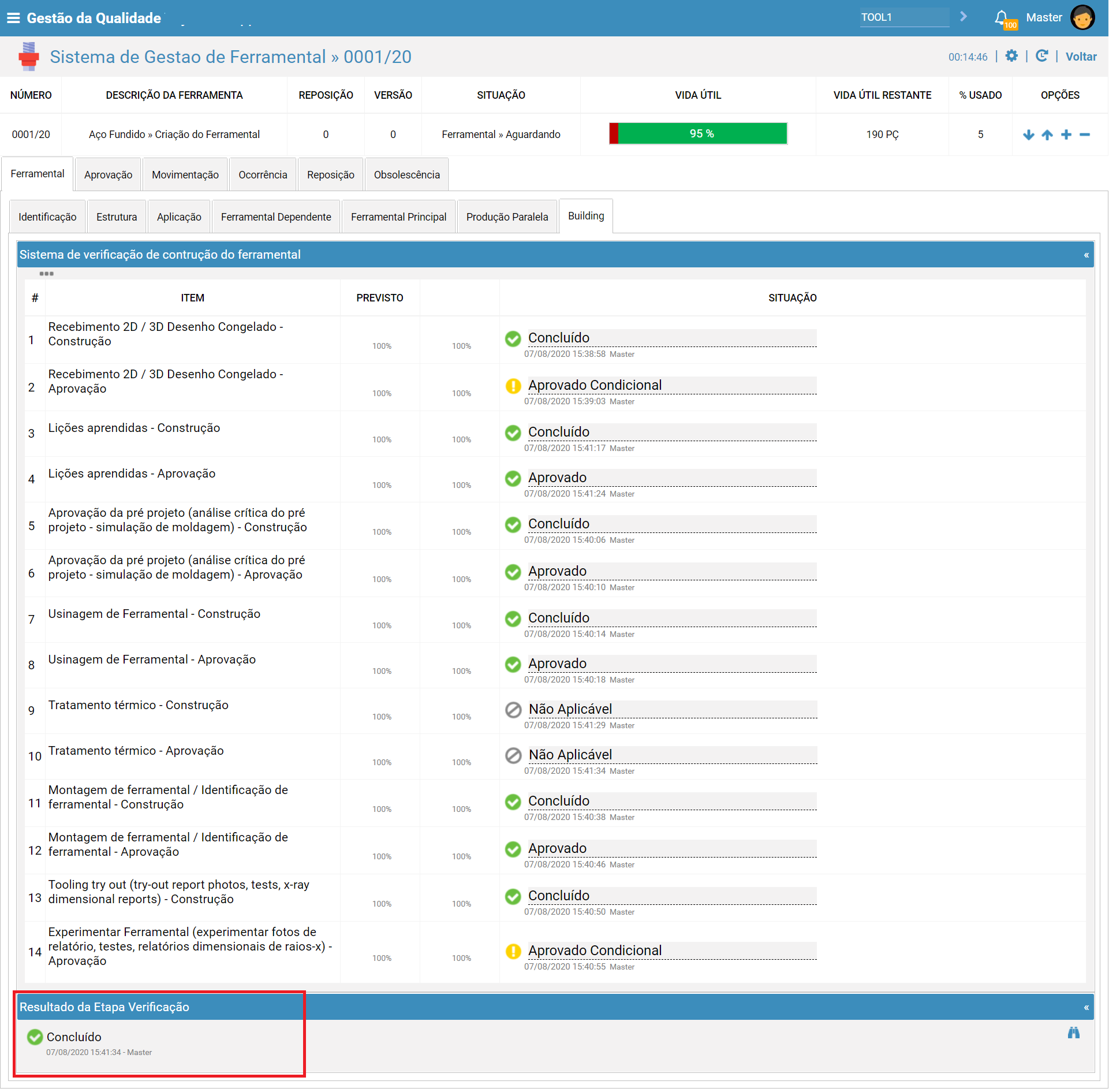1109x1092 pixels.
Task: Click the 00:14:46 session timer
Action: tap(968, 57)
